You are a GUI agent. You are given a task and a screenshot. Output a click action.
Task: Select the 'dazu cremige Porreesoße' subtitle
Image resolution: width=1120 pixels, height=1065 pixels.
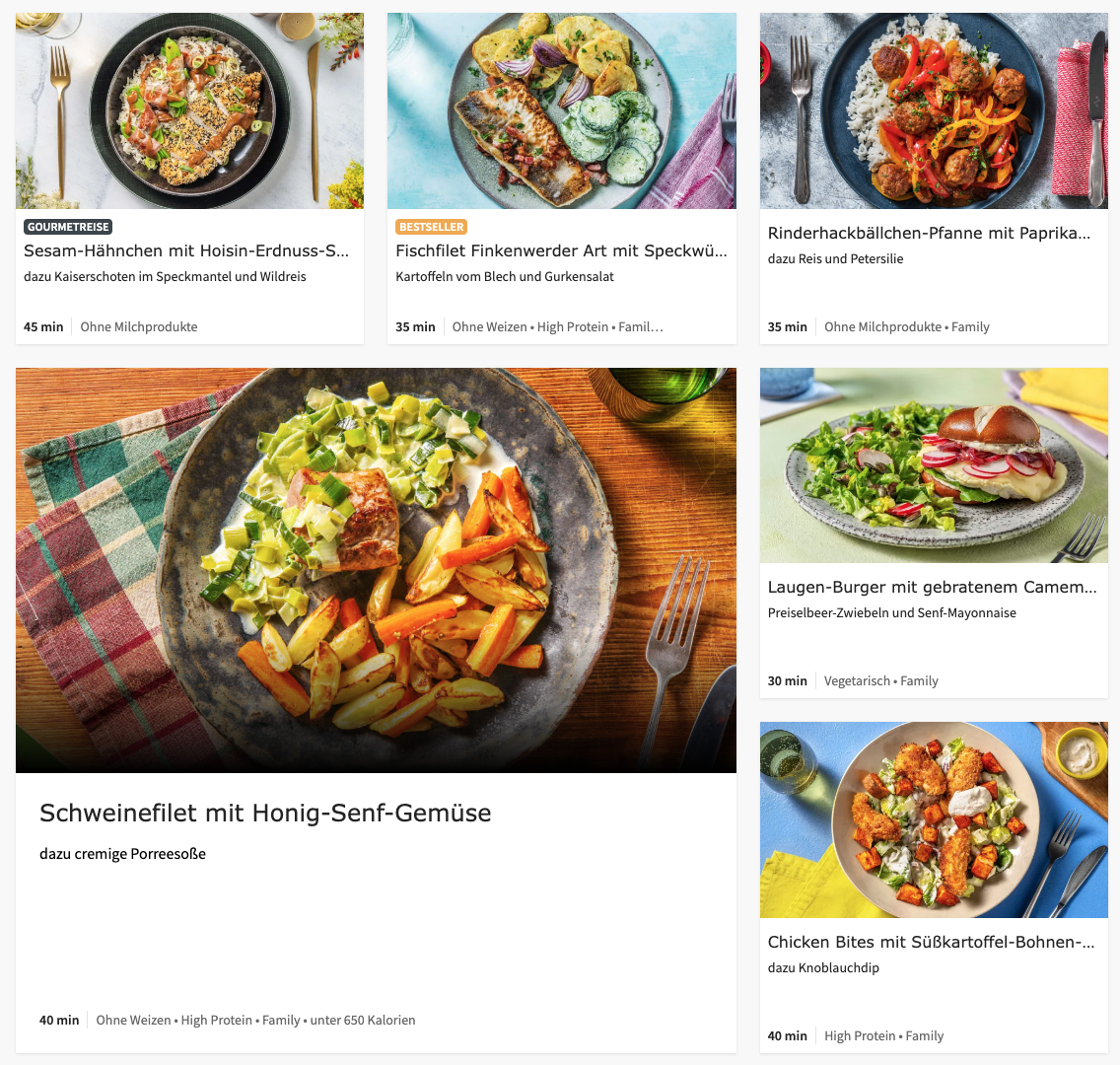[122, 854]
